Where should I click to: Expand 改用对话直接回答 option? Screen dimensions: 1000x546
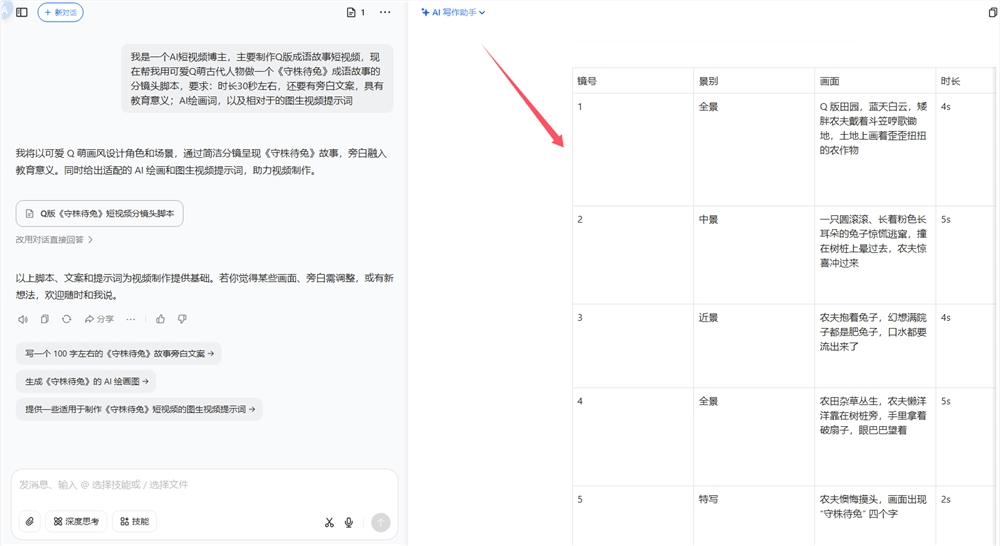click(55, 240)
